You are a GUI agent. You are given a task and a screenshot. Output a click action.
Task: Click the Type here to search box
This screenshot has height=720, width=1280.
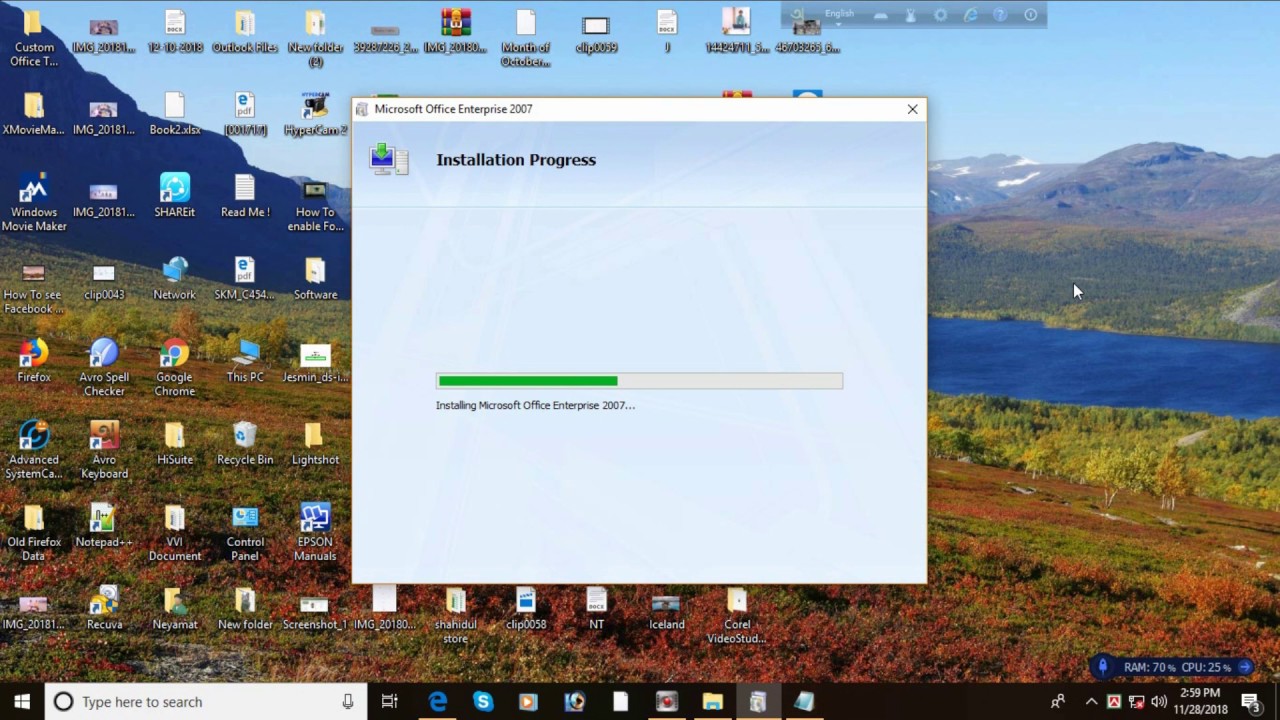click(x=206, y=702)
